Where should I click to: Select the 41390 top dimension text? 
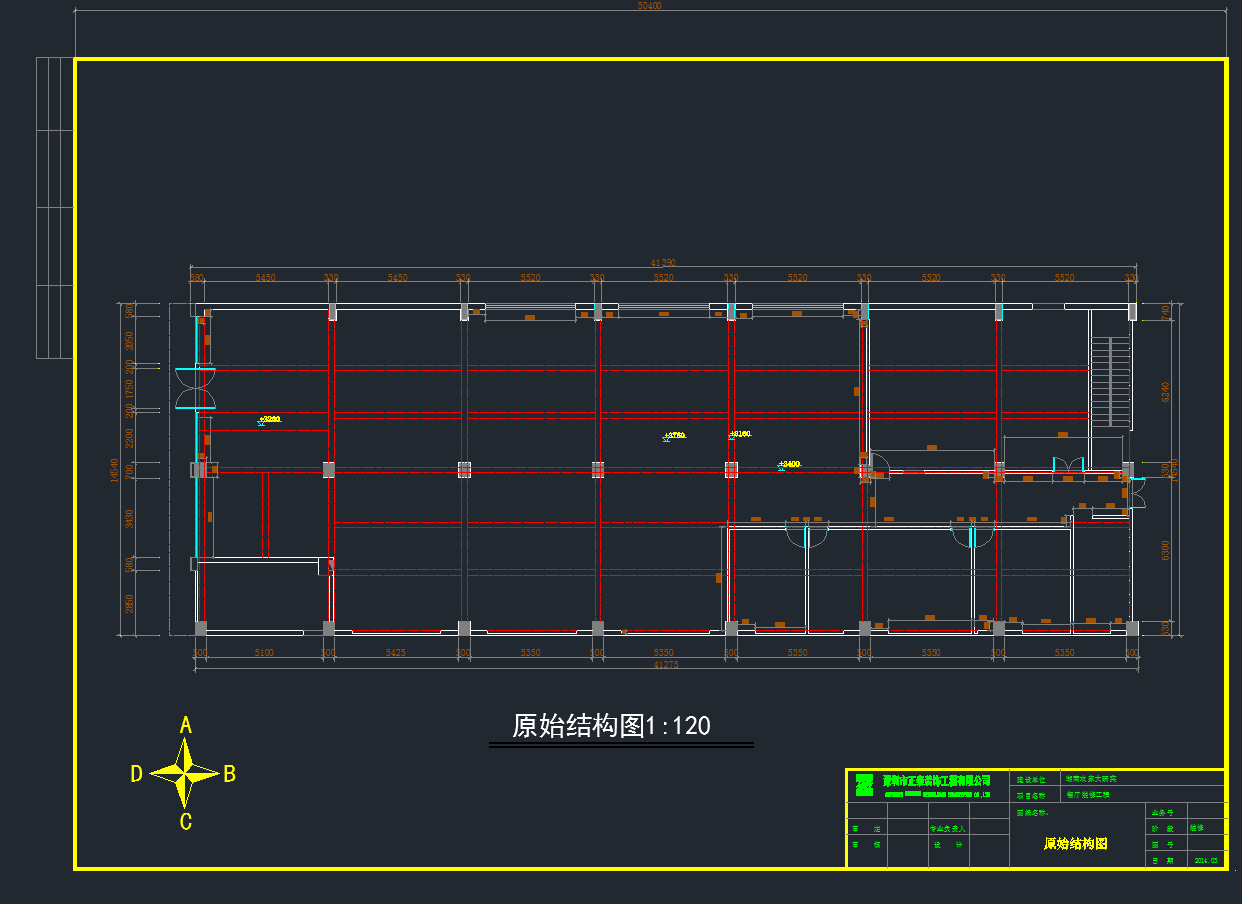(x=664, y=263)
